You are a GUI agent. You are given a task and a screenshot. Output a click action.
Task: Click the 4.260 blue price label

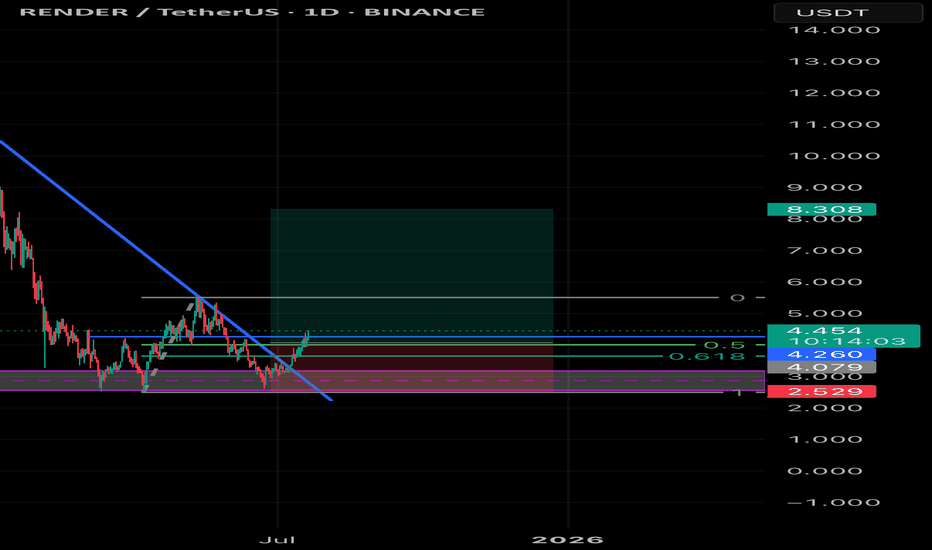coord(821,354)
